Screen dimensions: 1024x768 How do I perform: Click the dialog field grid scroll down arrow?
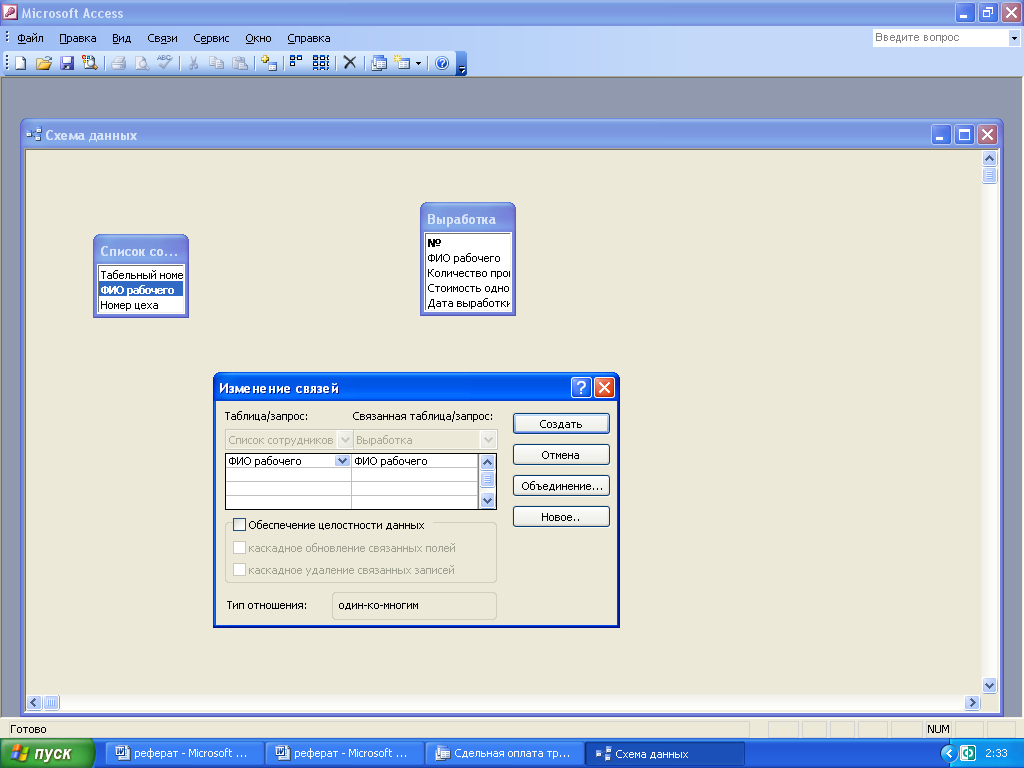pos(487,501)
